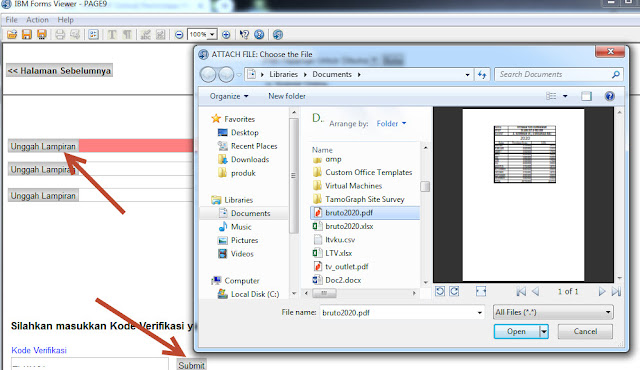Zoom in with the plus icon
Image resolution: width=640 pixels, height=370 pixels.
click(226, 35)
